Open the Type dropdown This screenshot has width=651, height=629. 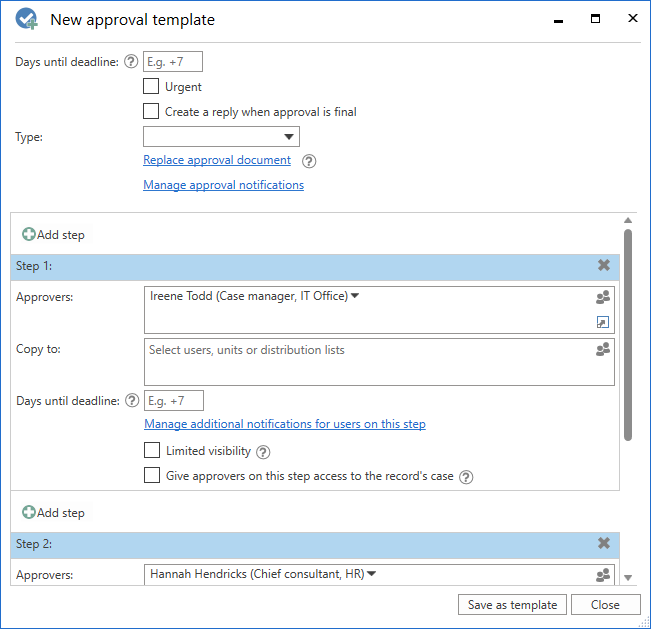tap(221, 137)
